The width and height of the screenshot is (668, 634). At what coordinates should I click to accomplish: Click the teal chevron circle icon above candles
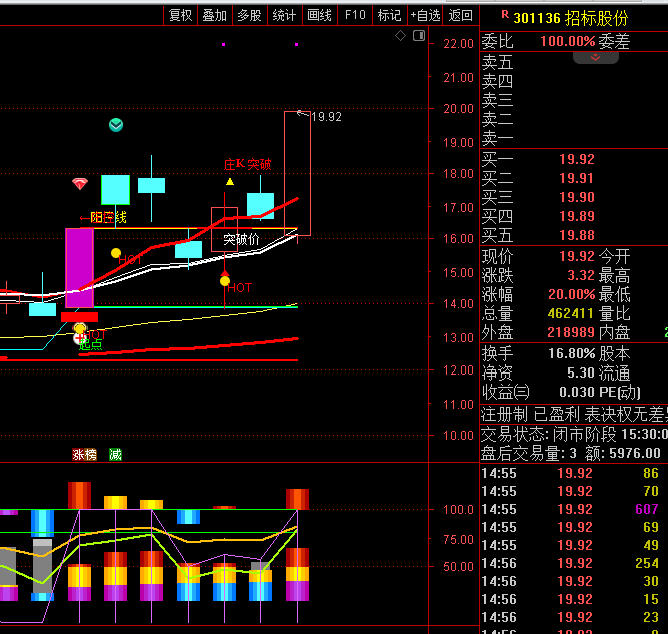117,125
